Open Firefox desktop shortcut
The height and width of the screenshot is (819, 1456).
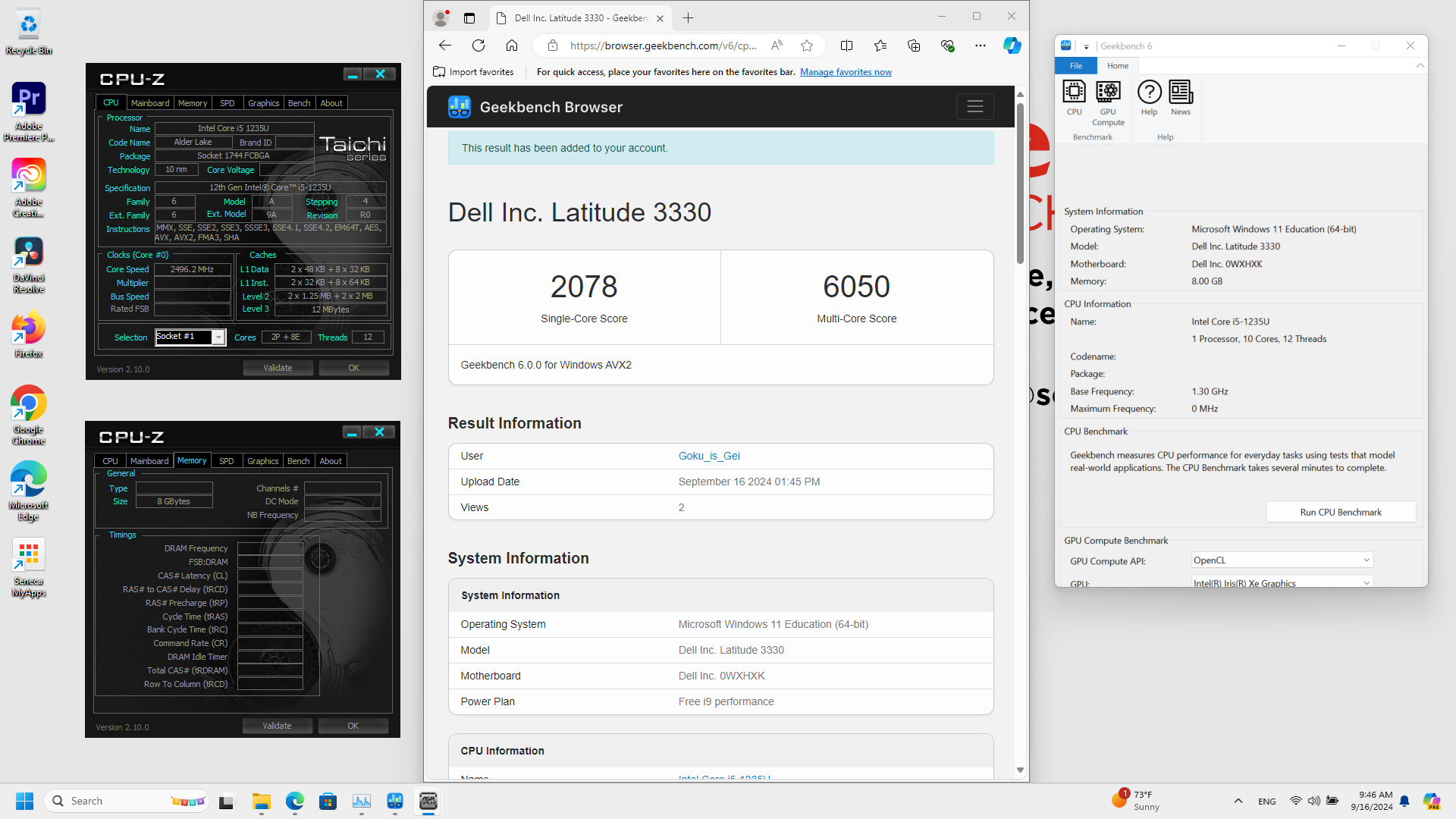pos(29,334)
